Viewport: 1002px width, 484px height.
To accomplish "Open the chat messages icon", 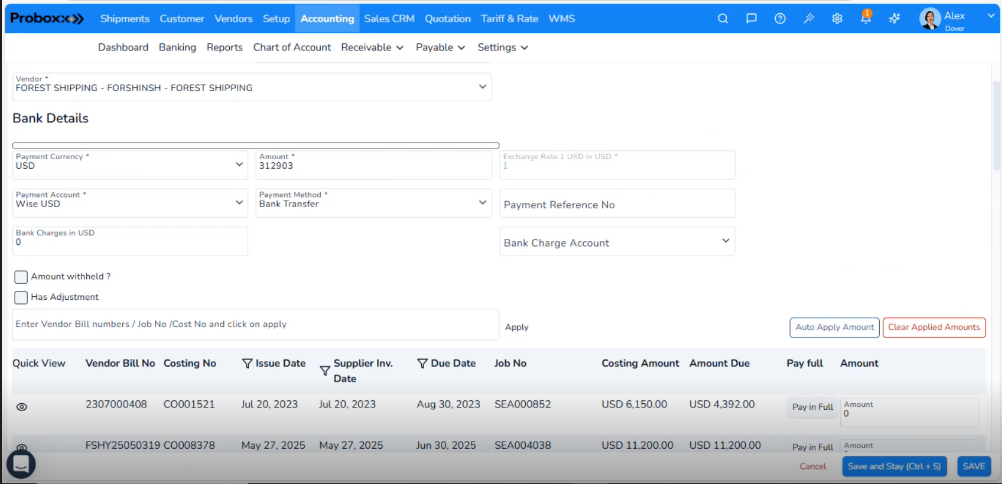I will (x=751, y=18).
